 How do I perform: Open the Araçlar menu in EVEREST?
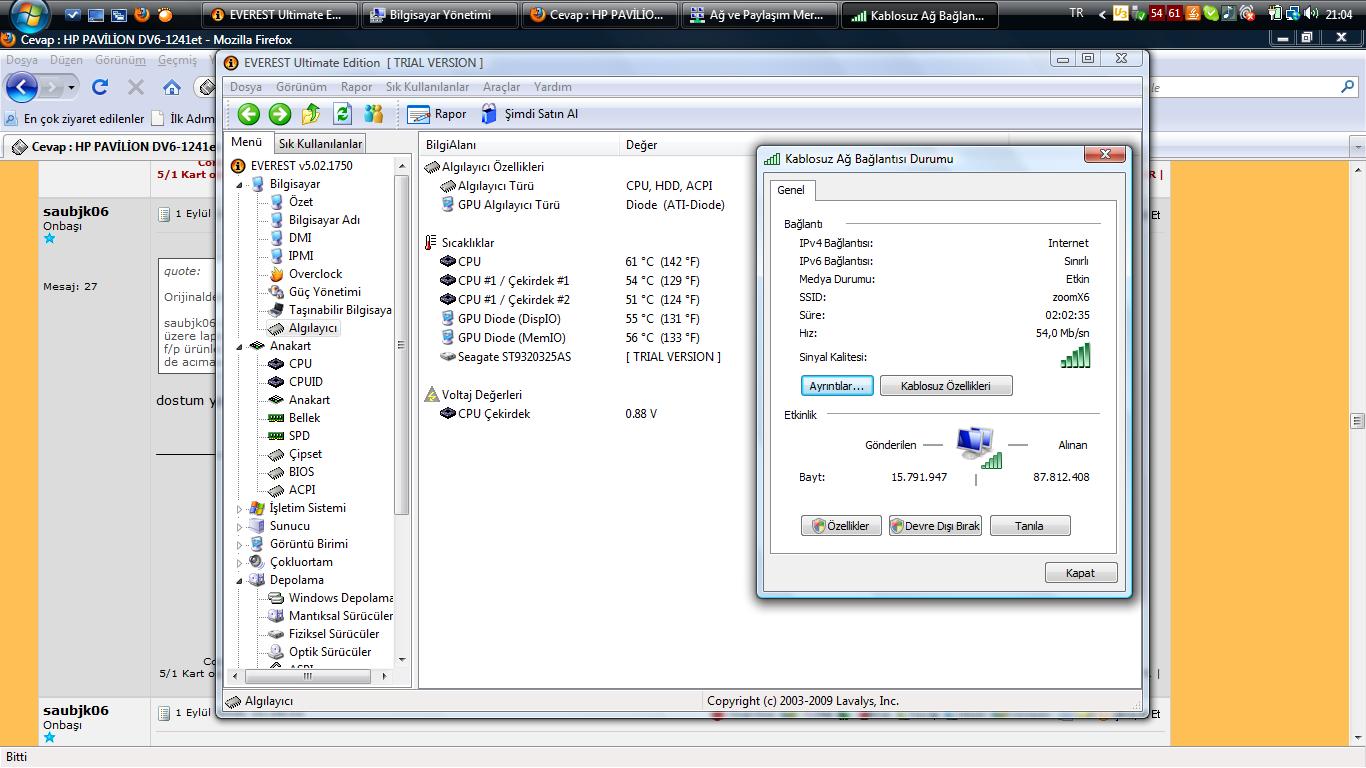click(x=501, y=87)
